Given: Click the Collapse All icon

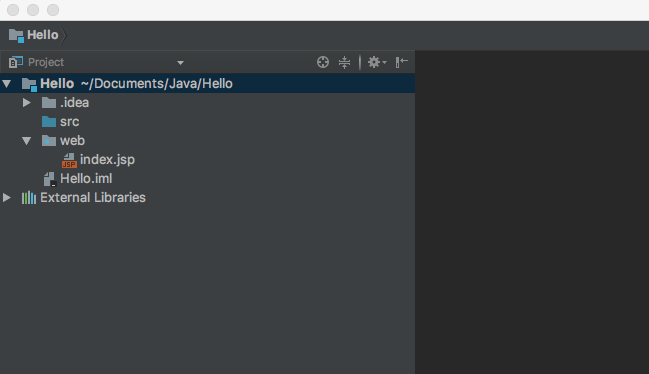Looking at the screenshot, I should pos(344,62).
